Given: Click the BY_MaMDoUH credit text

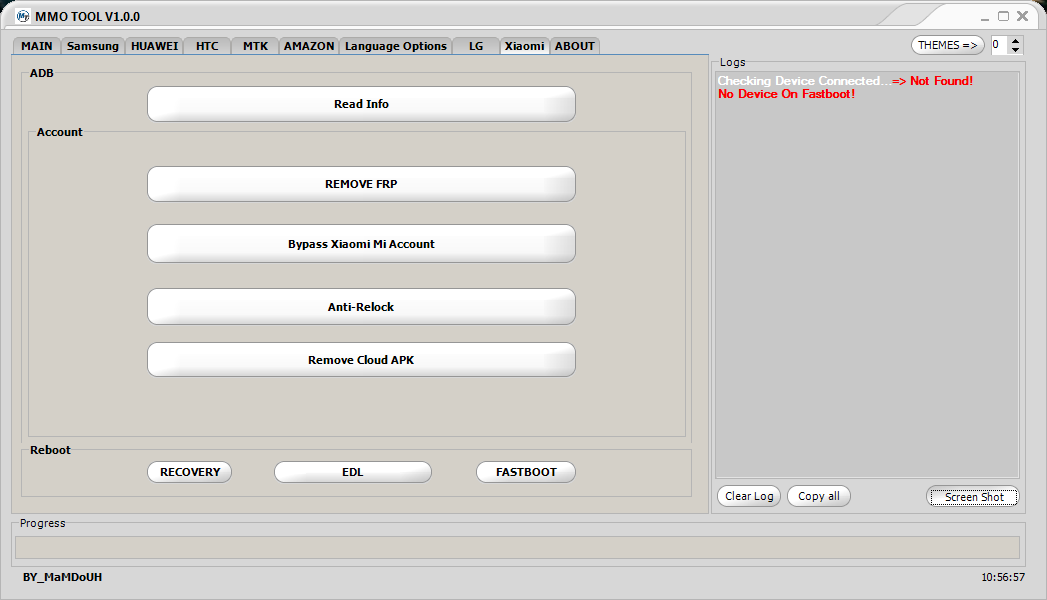Looking at the screenshot, I should pyautogui.click(x=62, y=577).
